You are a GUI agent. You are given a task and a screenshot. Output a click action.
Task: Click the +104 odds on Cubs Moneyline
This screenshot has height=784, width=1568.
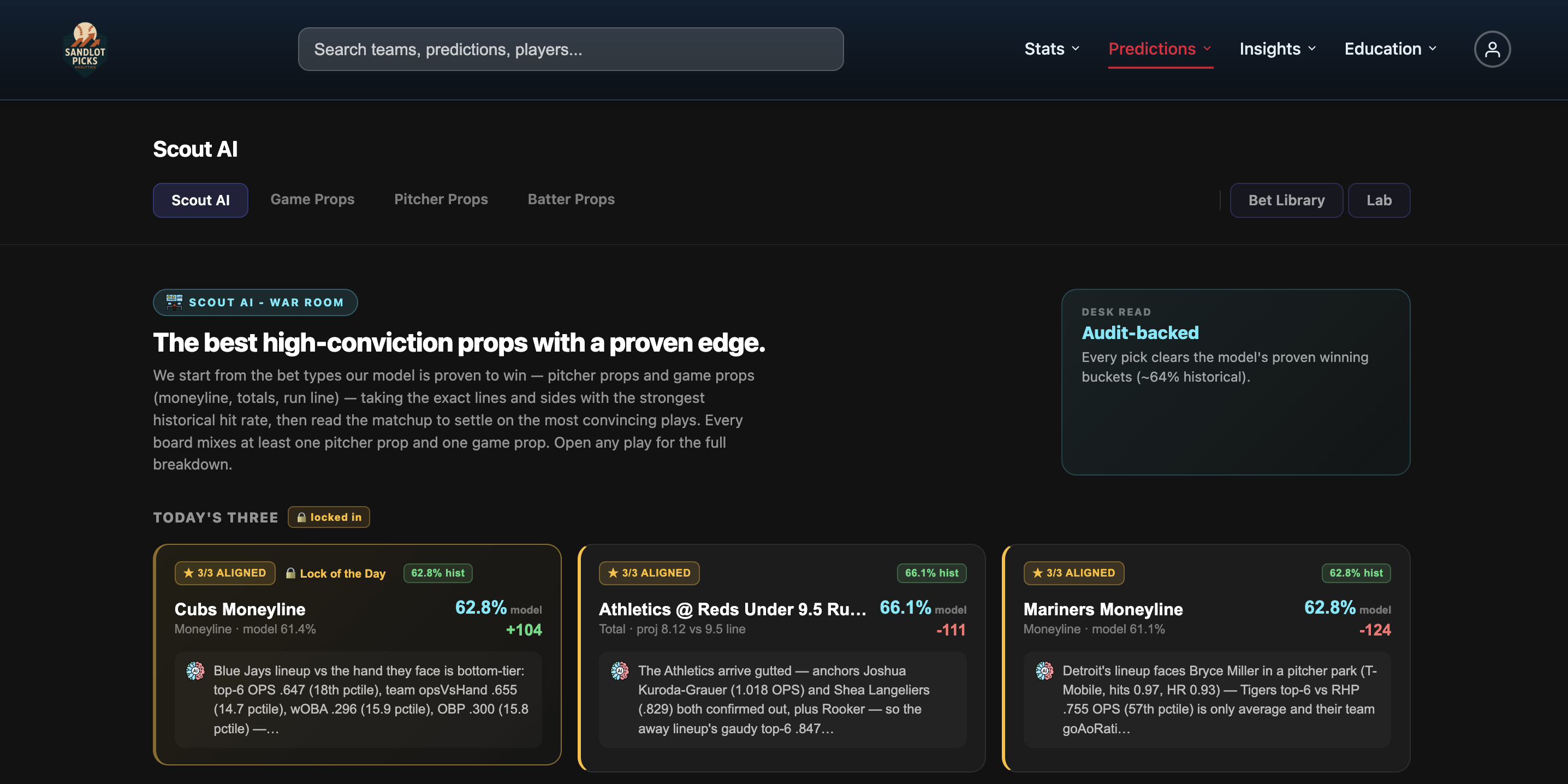[524, 630]
